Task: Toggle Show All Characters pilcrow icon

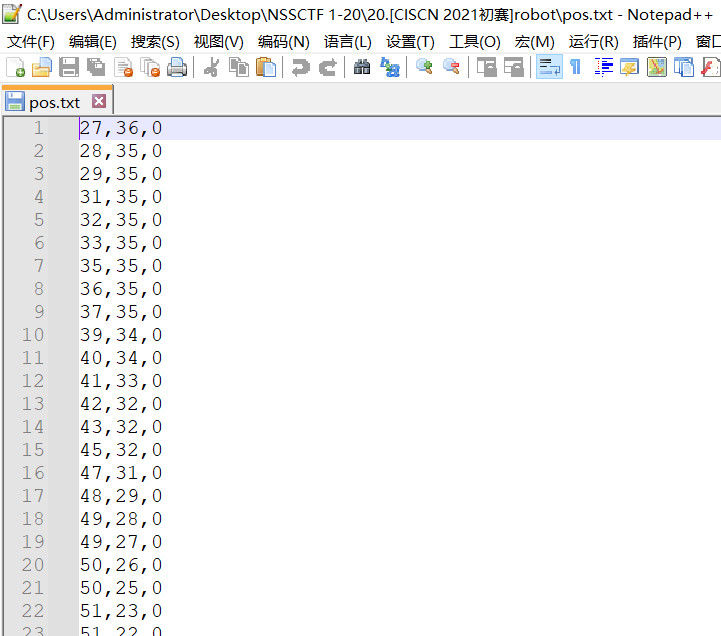Action: [575, 68]
